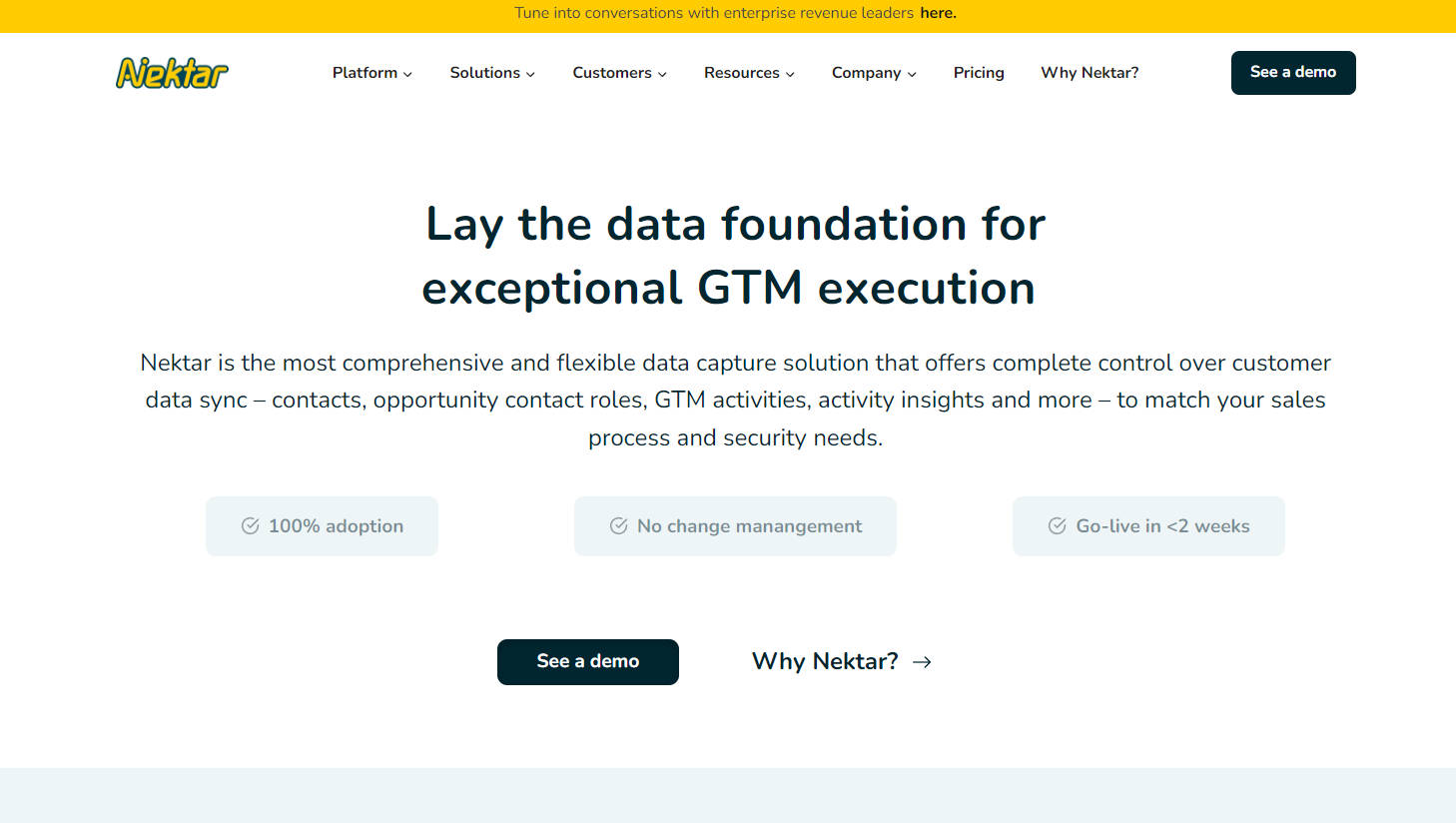Image resolution: width=1456 pixels, height=823 pixels.
Task: Click checkmark icon beside 100% adoption
Action: pyautogui.click(x=251, y=526)
